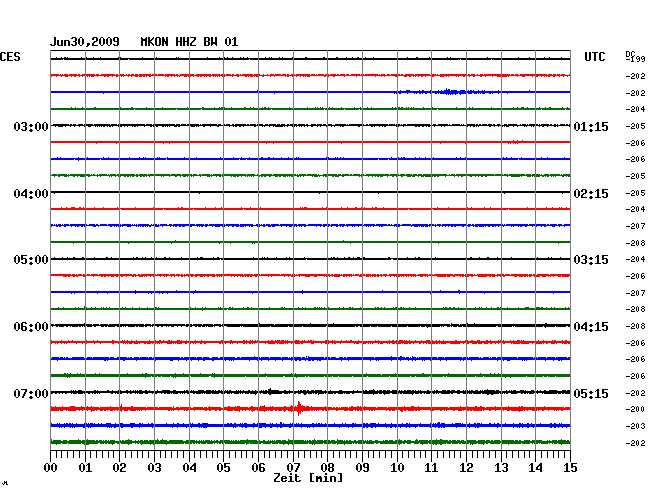Select minute mark 04 on time axis

(189, 468)
